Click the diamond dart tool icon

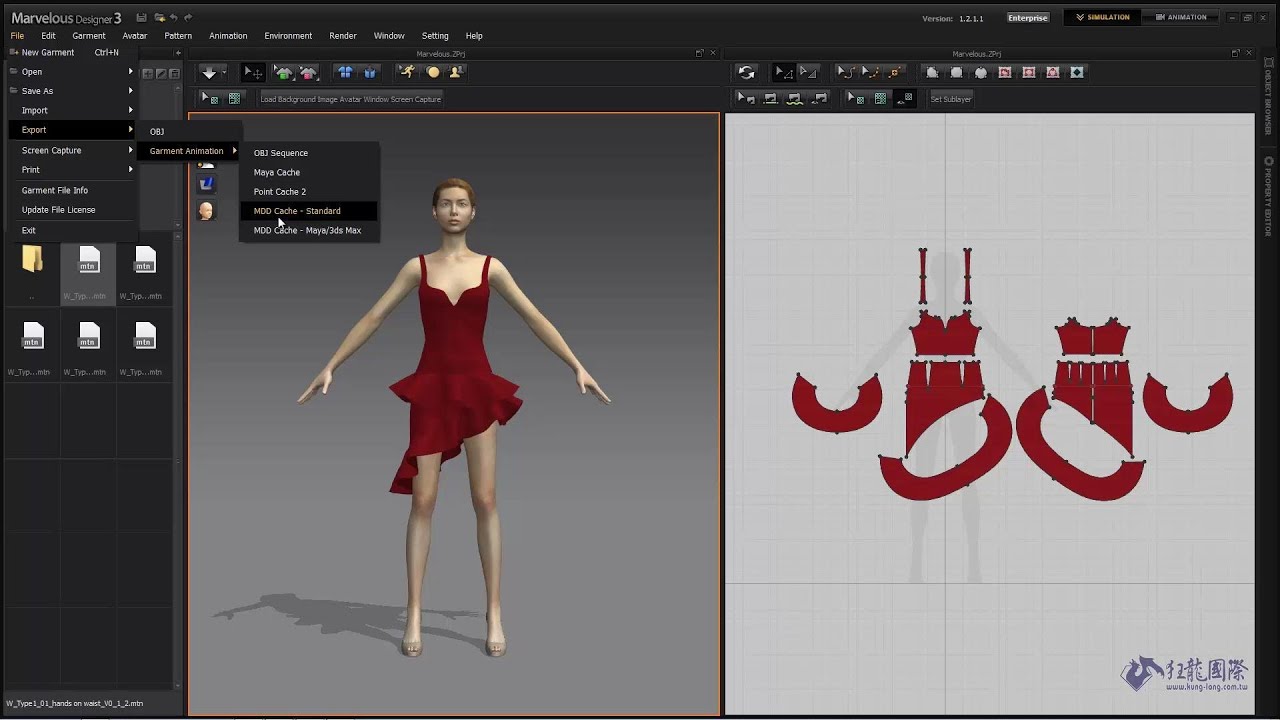click(x=1077, y=72)
